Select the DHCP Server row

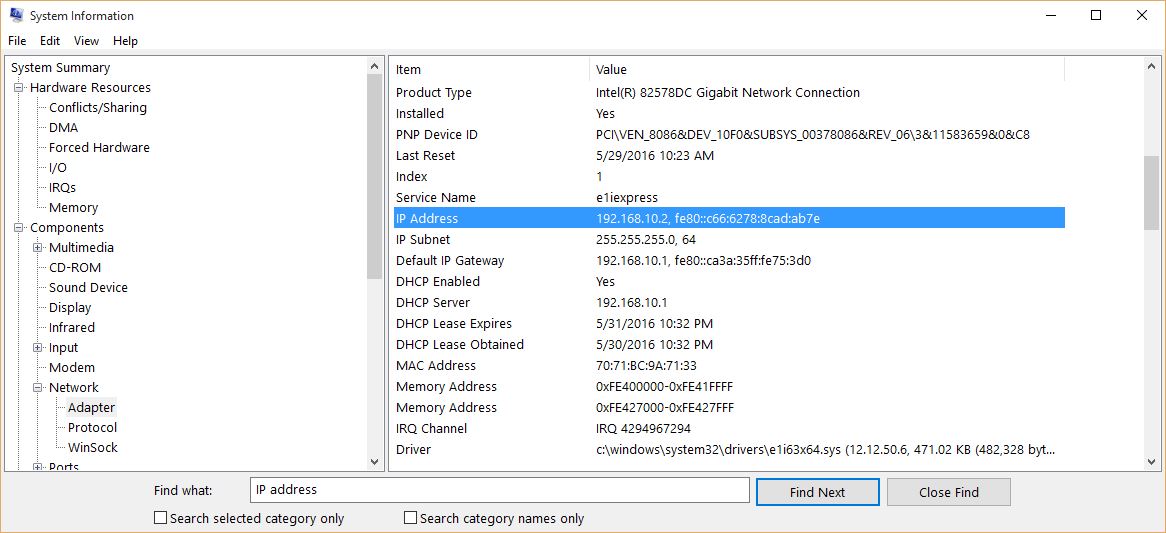[x=729, y=303]
